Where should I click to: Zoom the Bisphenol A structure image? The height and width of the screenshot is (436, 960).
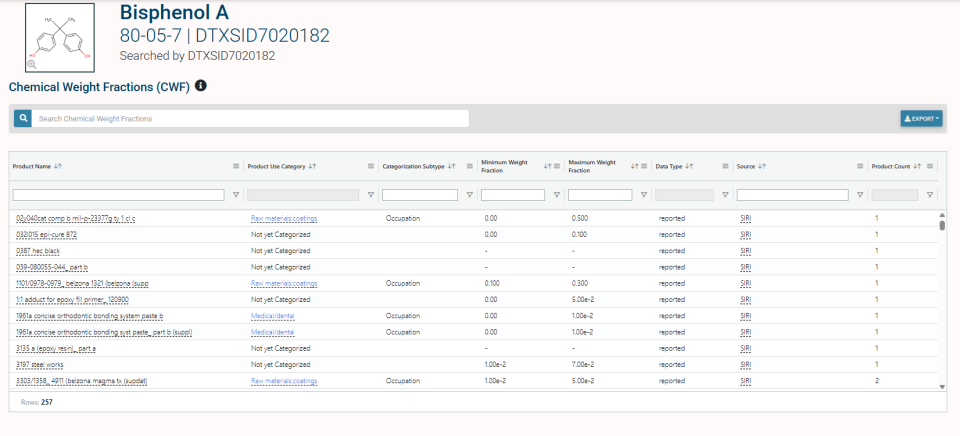click(32, 64)
